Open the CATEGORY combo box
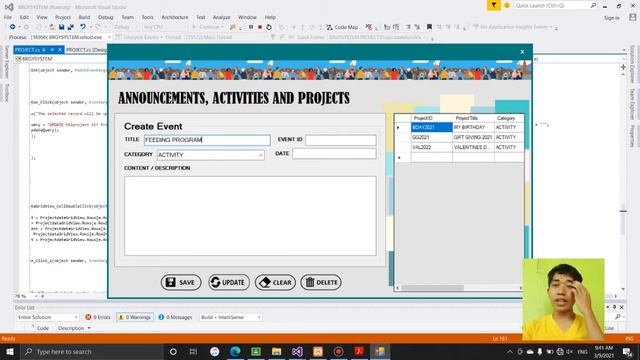640x360 pixels. (x=211, y=155)
